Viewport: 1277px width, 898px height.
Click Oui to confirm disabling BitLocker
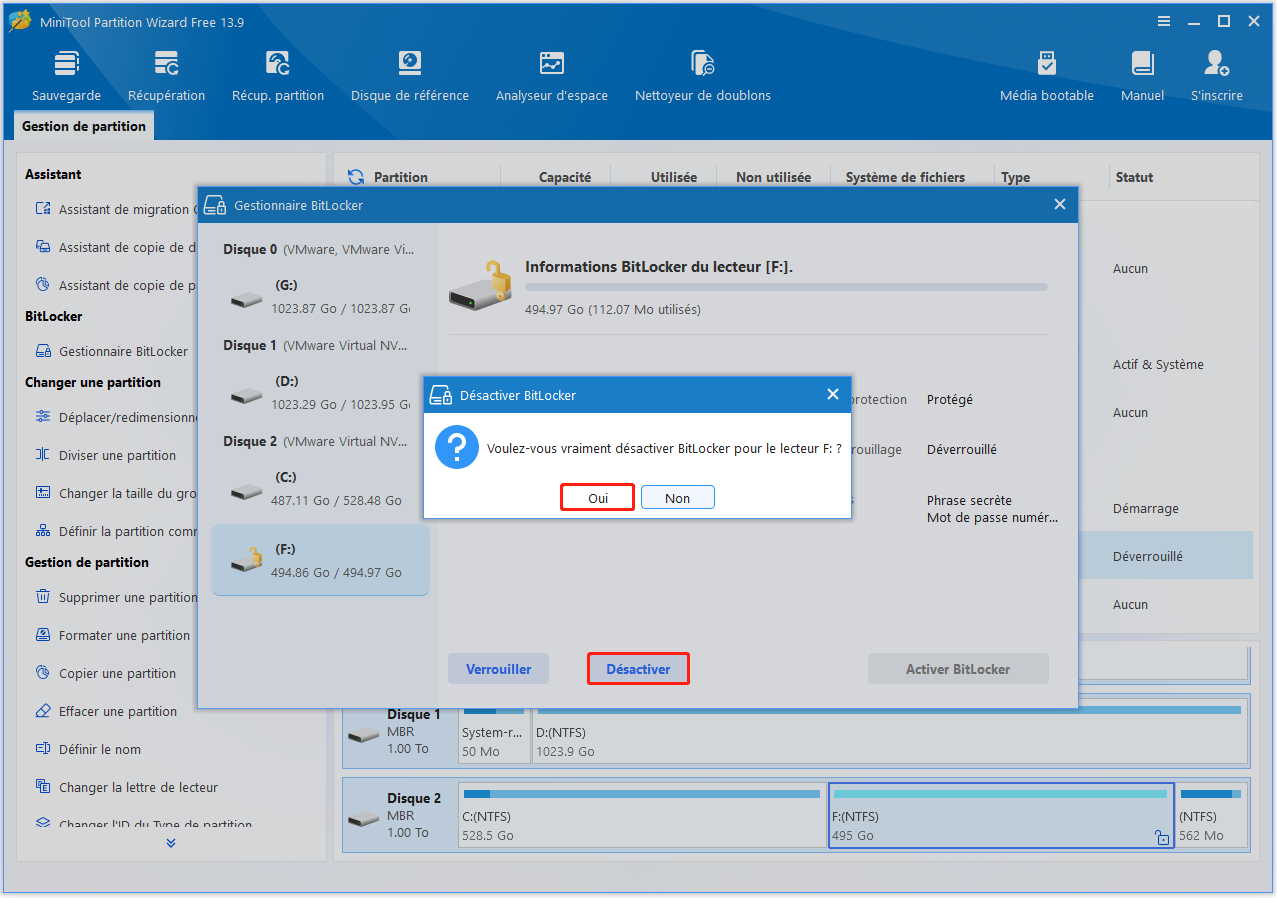tap(598, 498)
